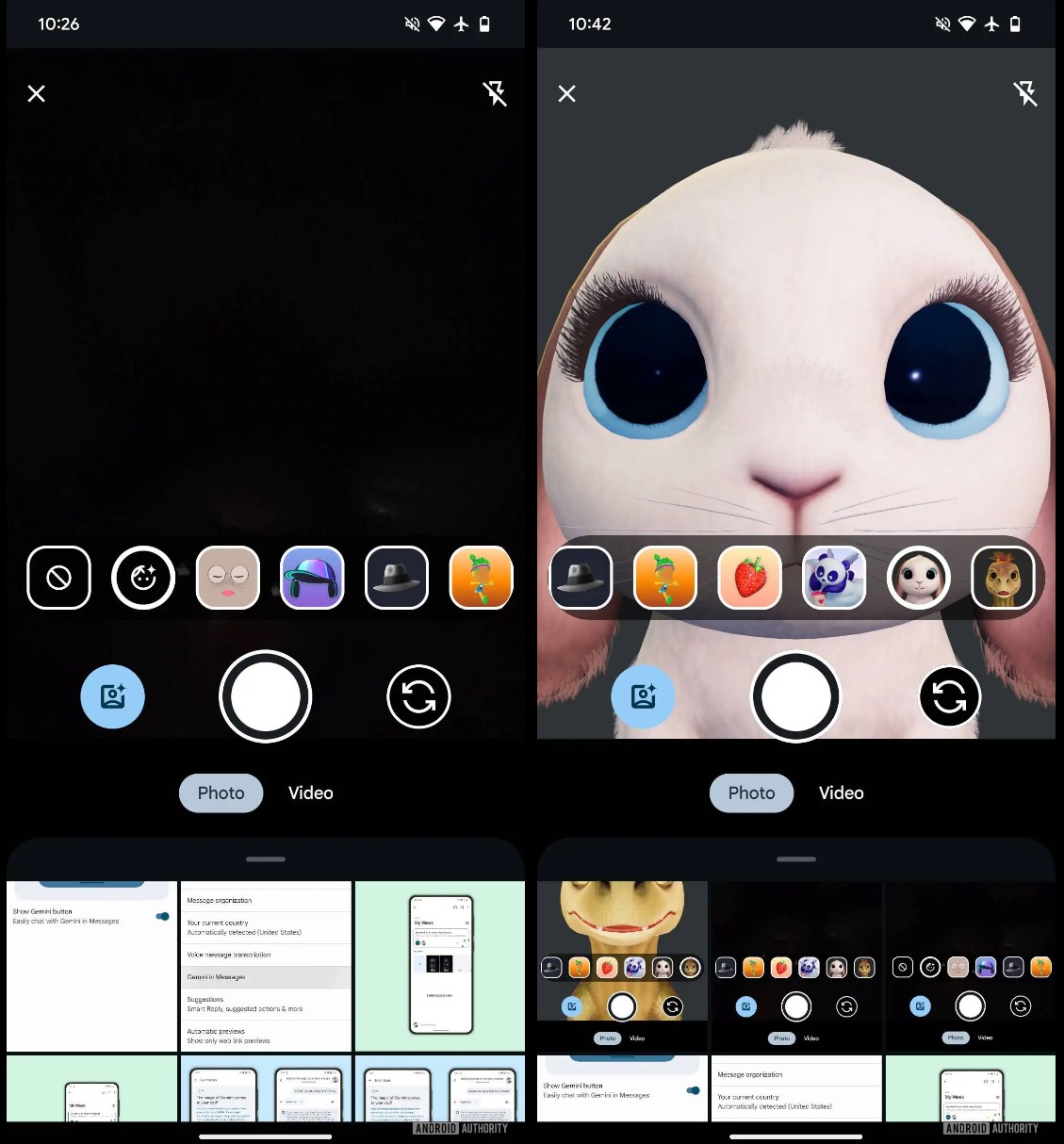This screenshot has height=1144, width=1064.
Task: Switch to Video mode on bunny preview screen
Action: pos(841,793)
